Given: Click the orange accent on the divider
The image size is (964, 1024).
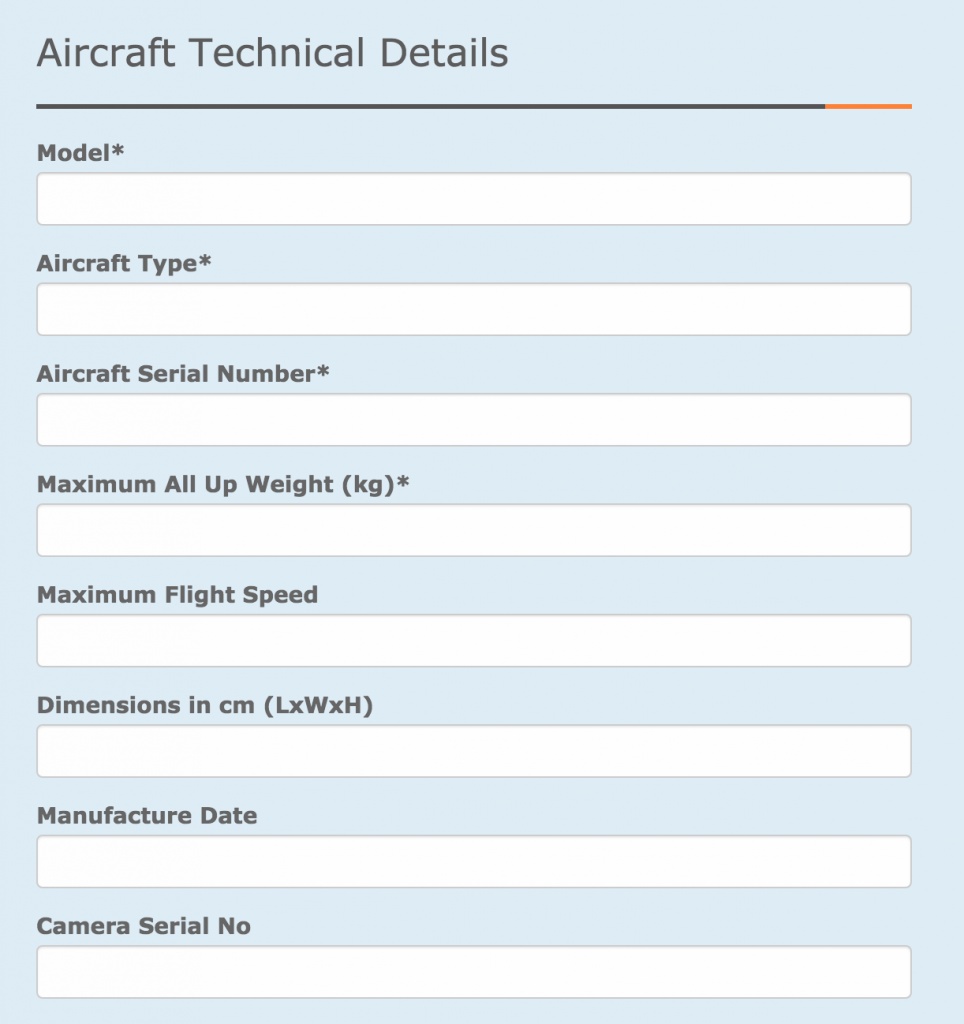Looking at the screenshot, I should [x=868, y=106].
